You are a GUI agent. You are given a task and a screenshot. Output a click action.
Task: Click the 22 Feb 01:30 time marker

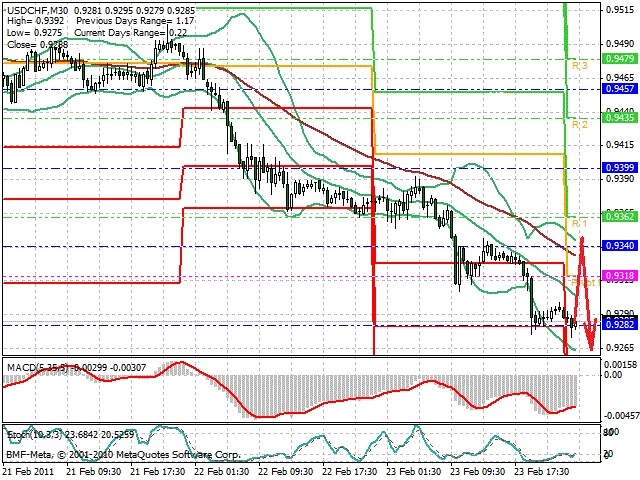222,471
